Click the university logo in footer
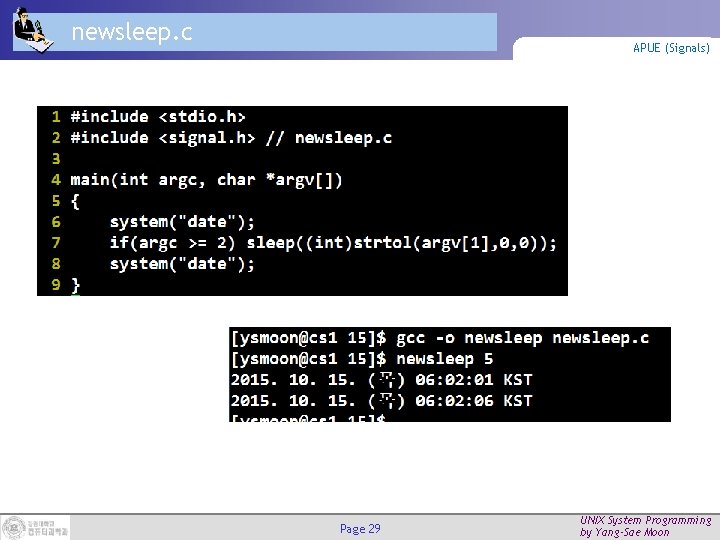 coord(35,527)
